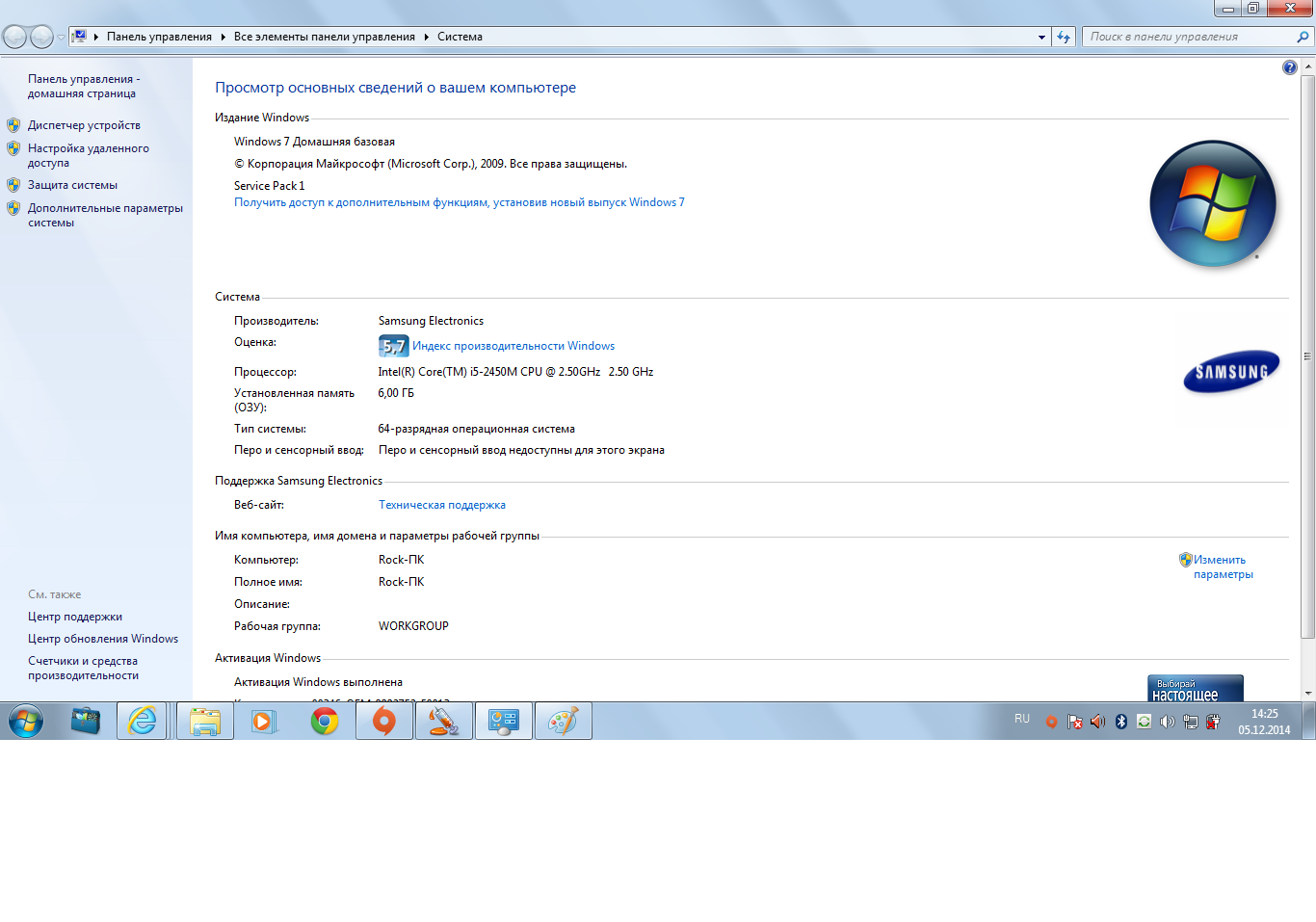Launch Internet Explorer from the taskbar
This screenshot has width=1316, height=922.
[143, 721]
